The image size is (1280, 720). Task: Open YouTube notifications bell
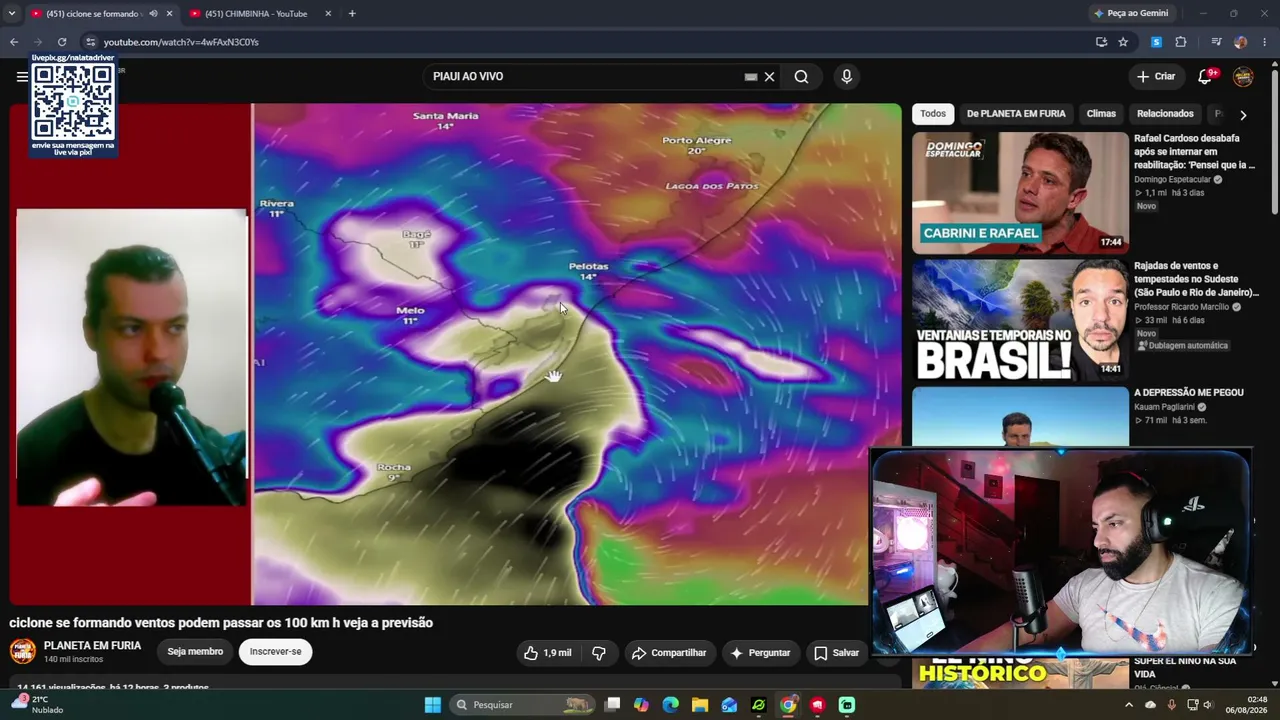1205,77
